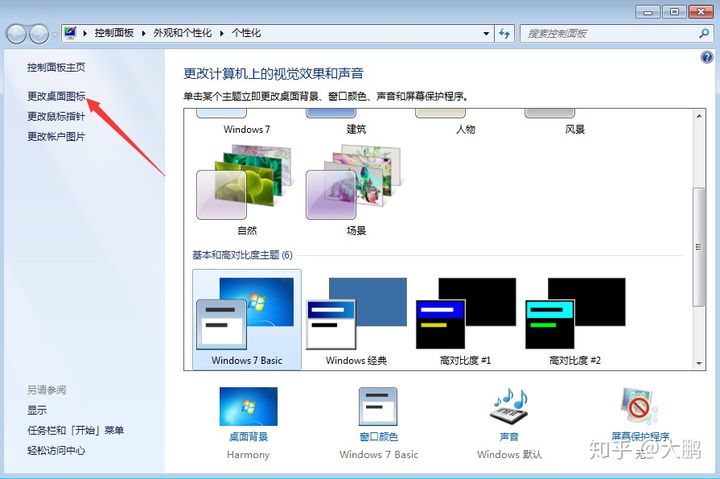The height and width of the screenshot is (479, 720).
Task: Open 显示 link under 另请参阅
Action: 37,410
